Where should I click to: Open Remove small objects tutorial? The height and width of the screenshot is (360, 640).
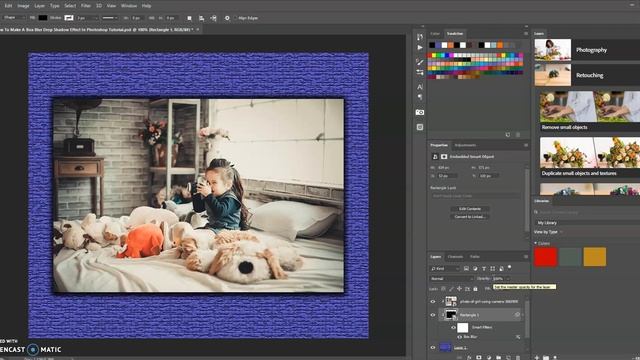tap(590, 111)
